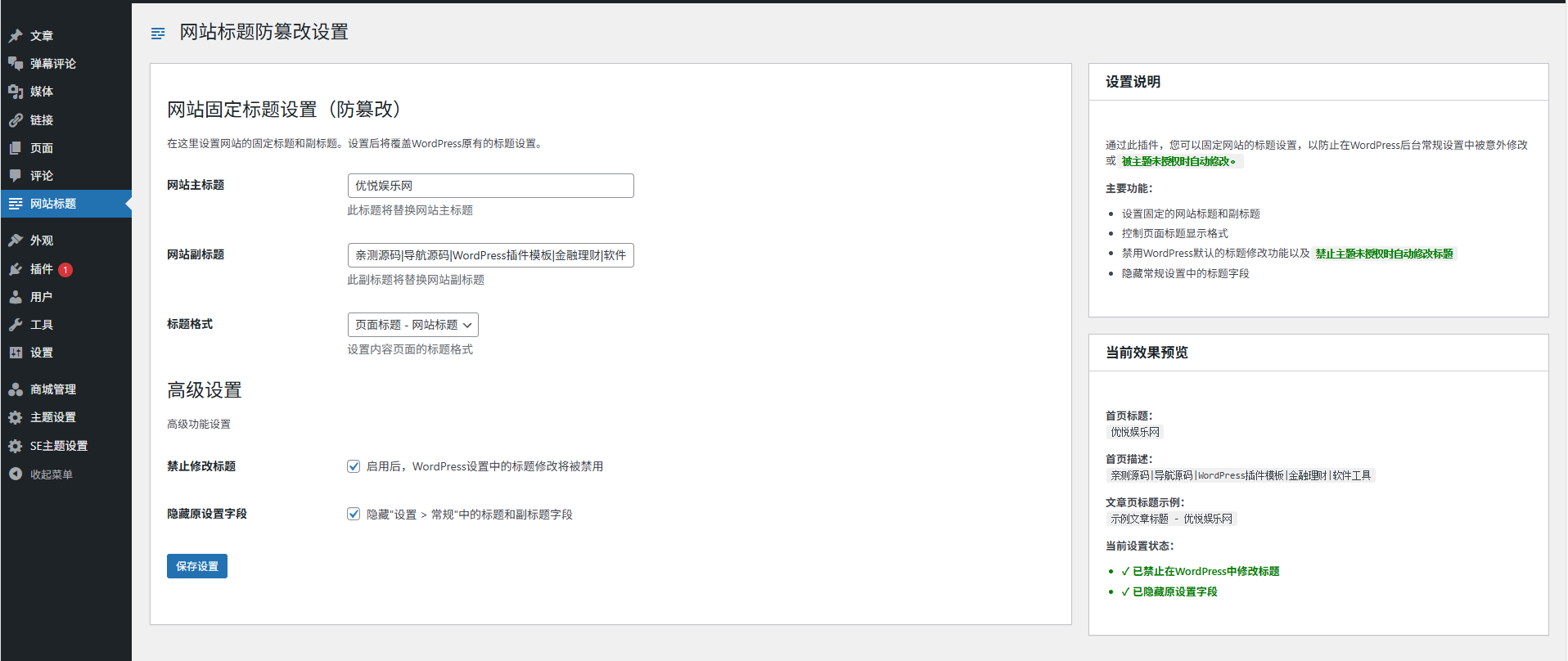Click the 主题设置 gear icon

[16, 417]
